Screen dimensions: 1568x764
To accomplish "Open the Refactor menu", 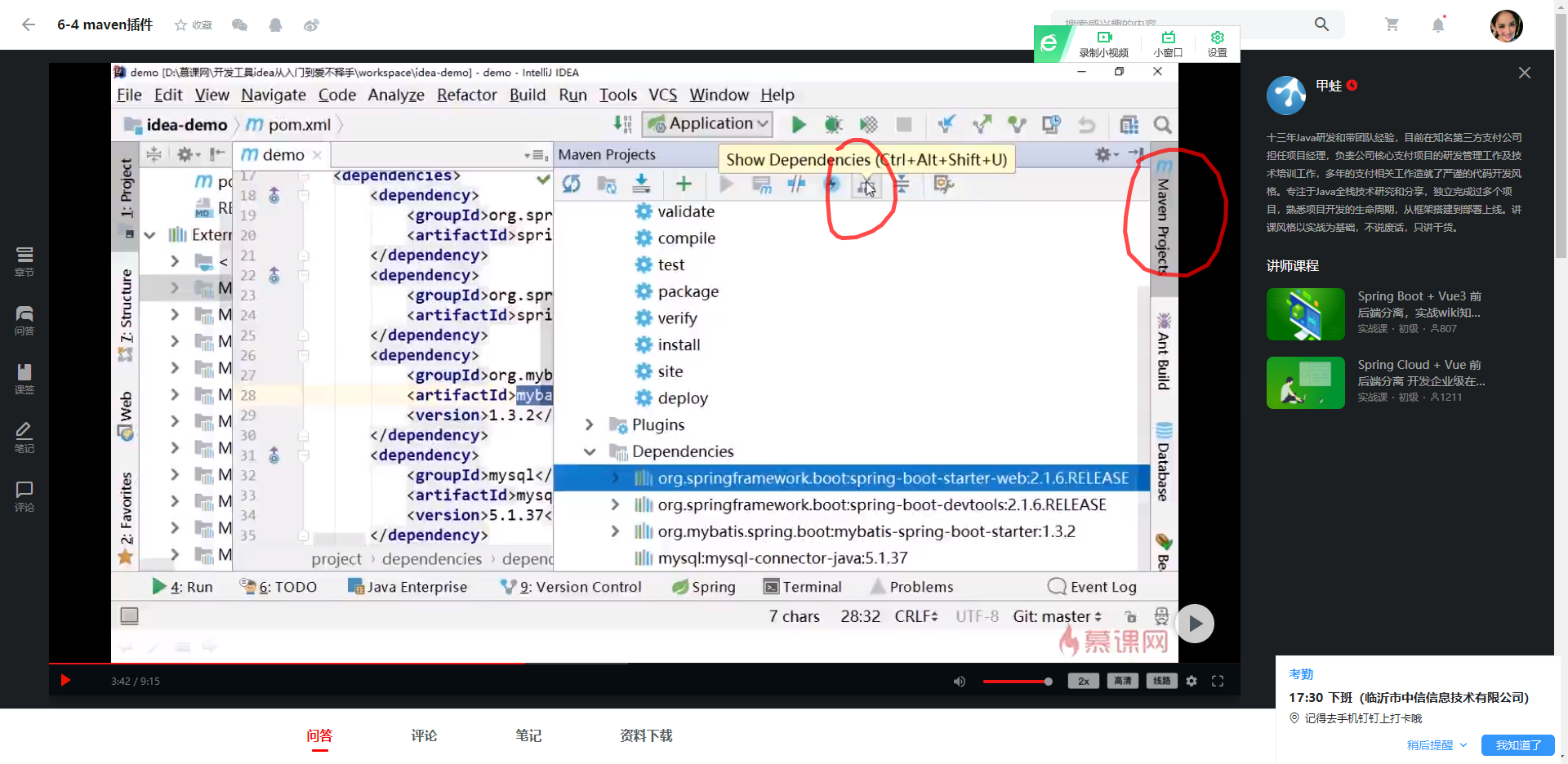I will [x=466, y=95].
